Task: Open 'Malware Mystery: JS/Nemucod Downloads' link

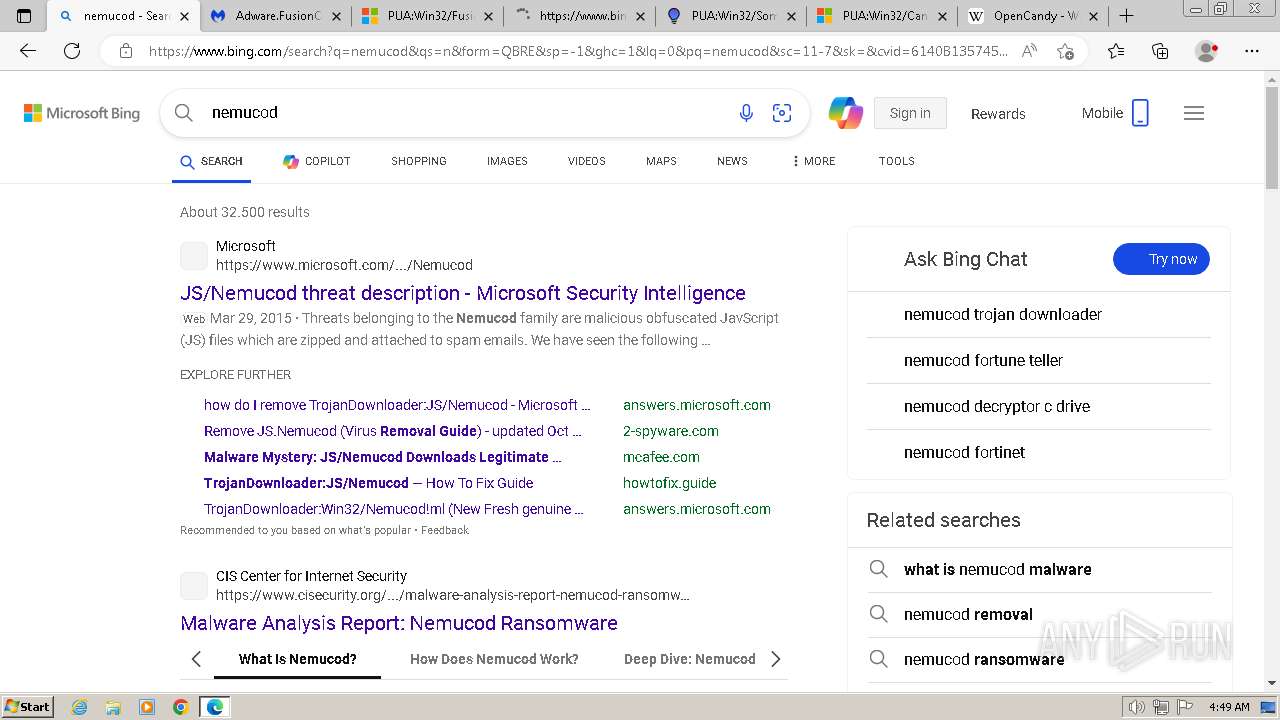Action: [x=383, y=457]
